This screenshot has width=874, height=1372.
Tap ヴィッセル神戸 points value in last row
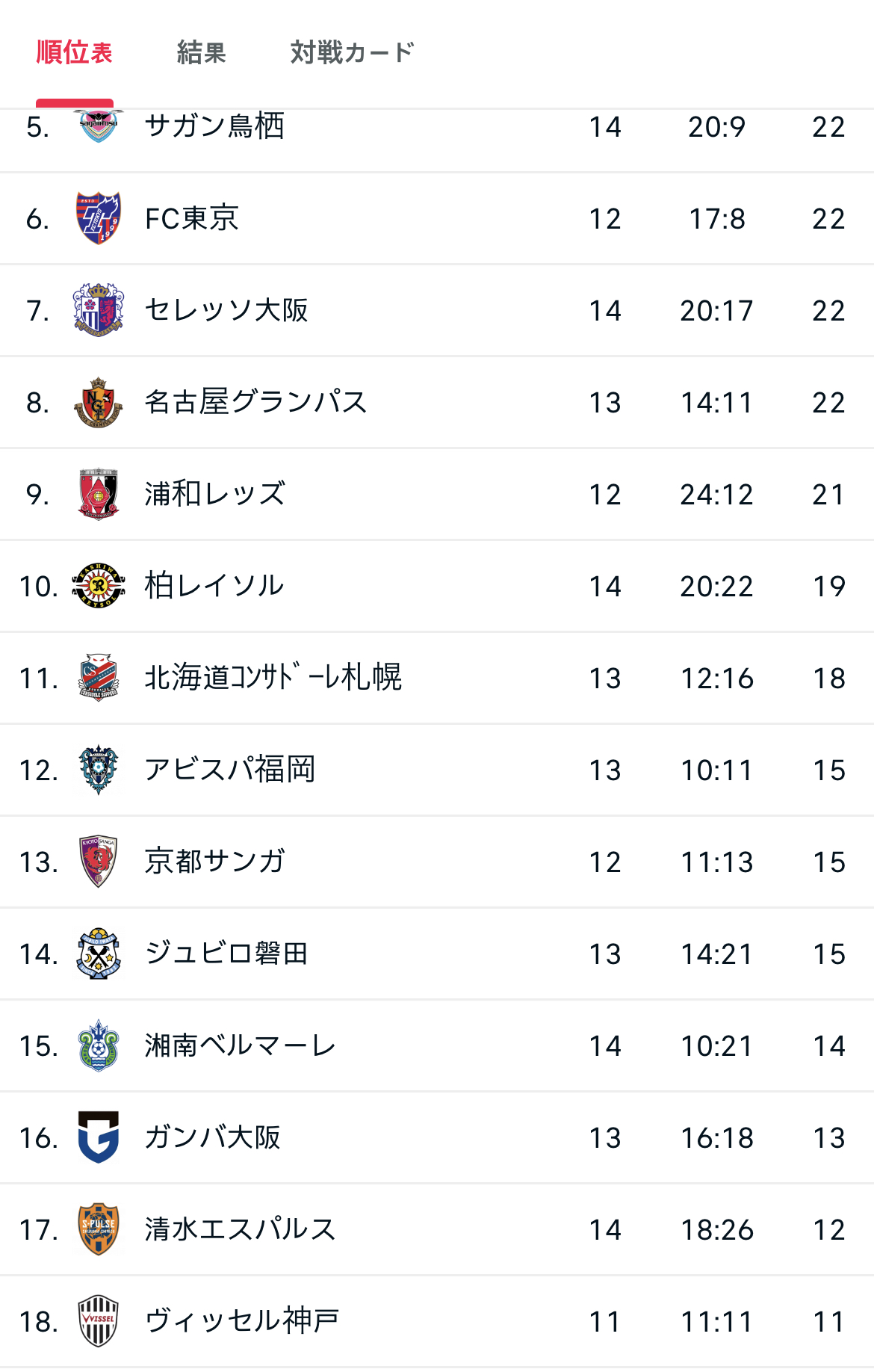[828, 1322]
